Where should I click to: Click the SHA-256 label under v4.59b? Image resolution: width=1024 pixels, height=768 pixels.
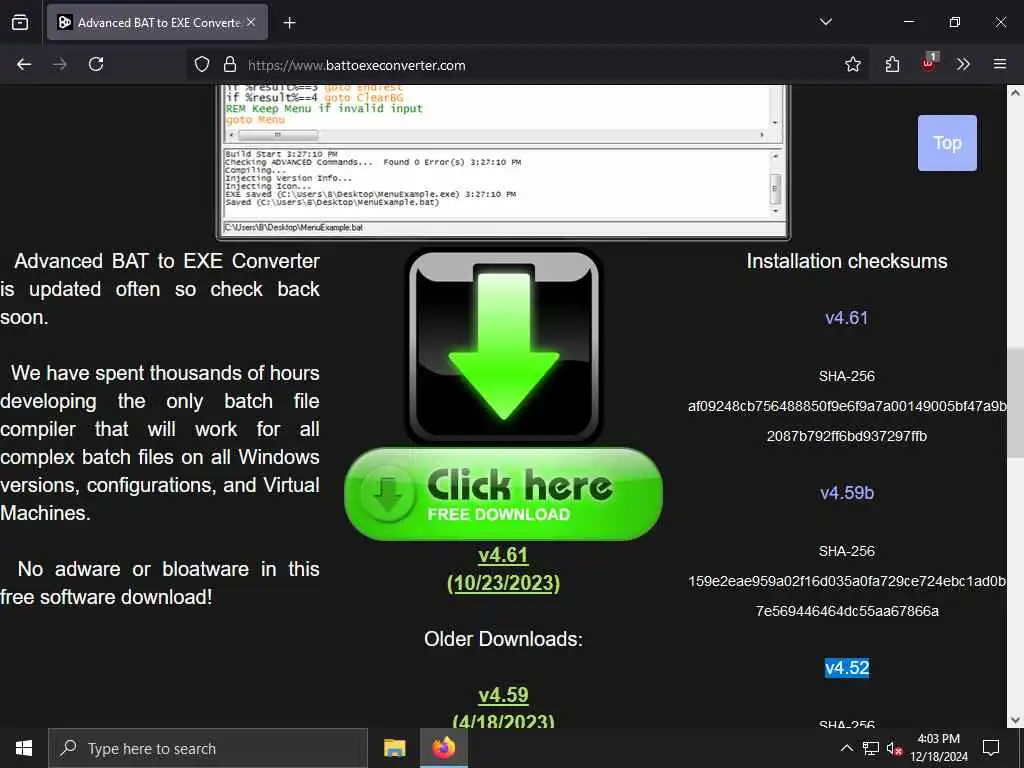(x=846, y=551)
